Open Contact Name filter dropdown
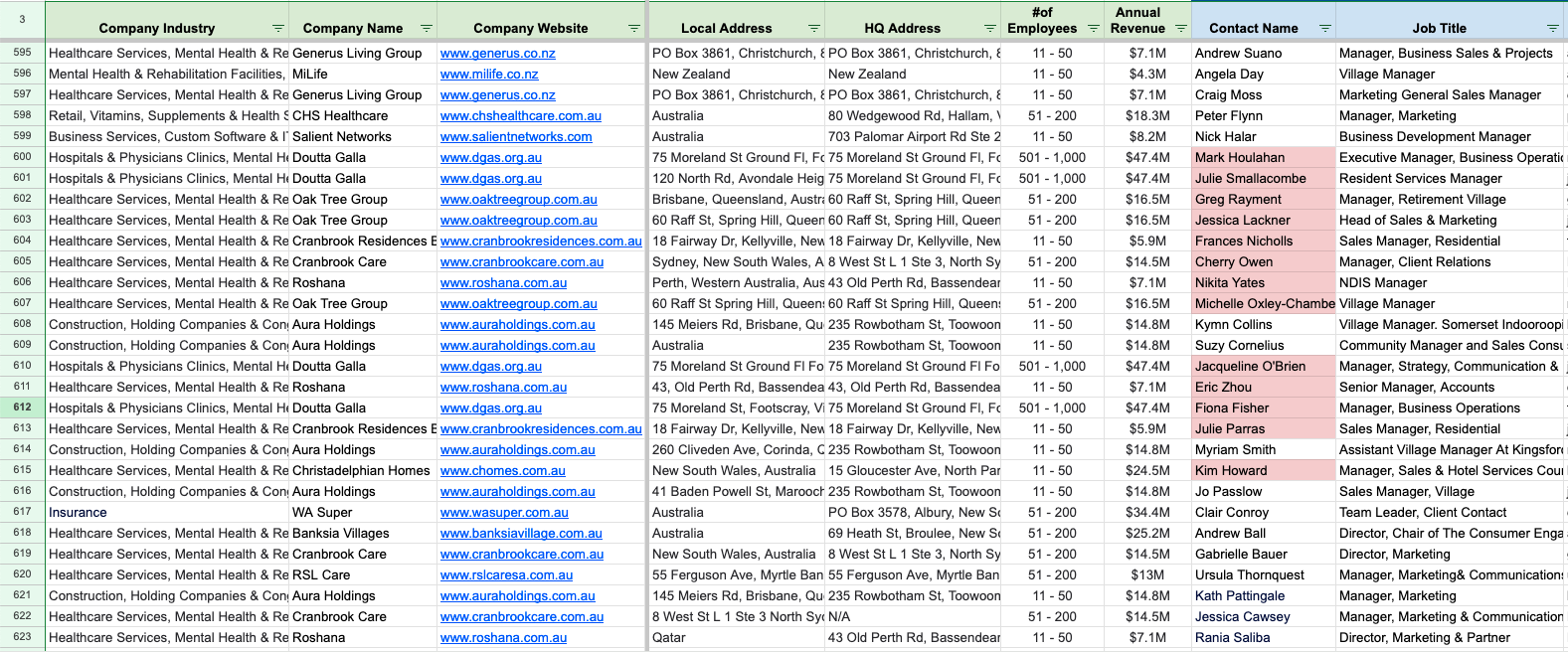This screenshot has height=652, width=1568. 1325,29
